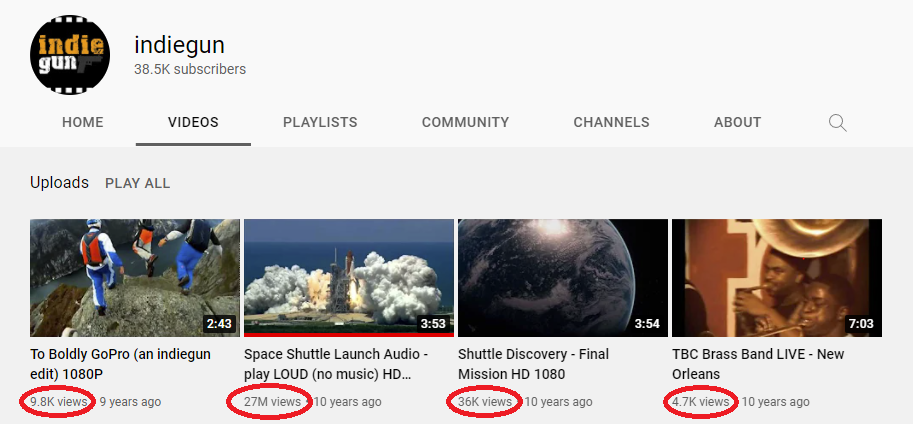Click the Uploads section heading
This screenshot has height=424, width=913.
pos(59,183)
